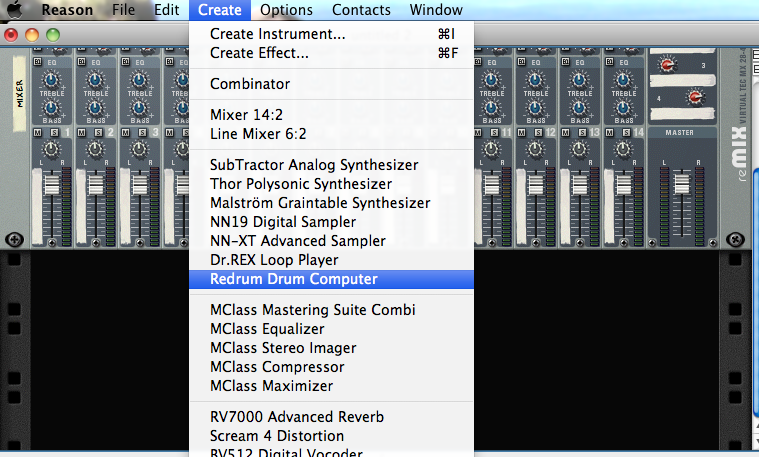Mute mixer channel 2

point(81,132)
